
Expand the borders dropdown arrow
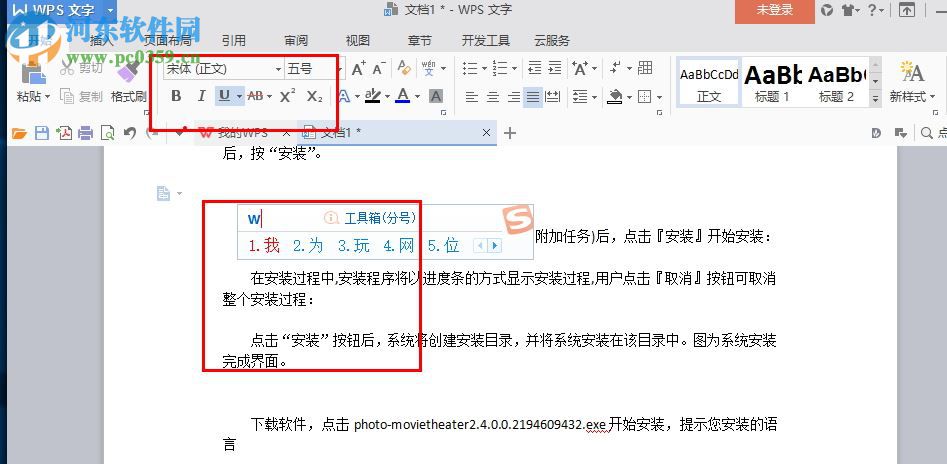tap(659, 97)
